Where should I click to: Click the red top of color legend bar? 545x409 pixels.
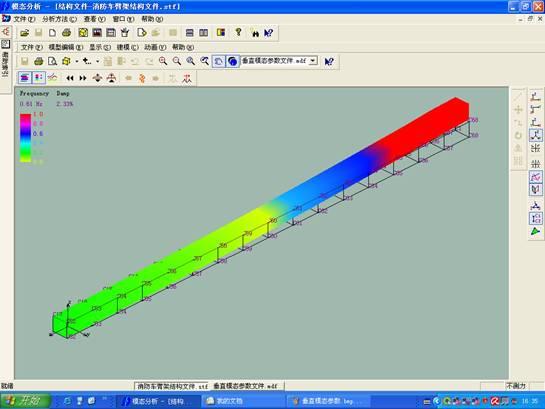coord(25,117)
